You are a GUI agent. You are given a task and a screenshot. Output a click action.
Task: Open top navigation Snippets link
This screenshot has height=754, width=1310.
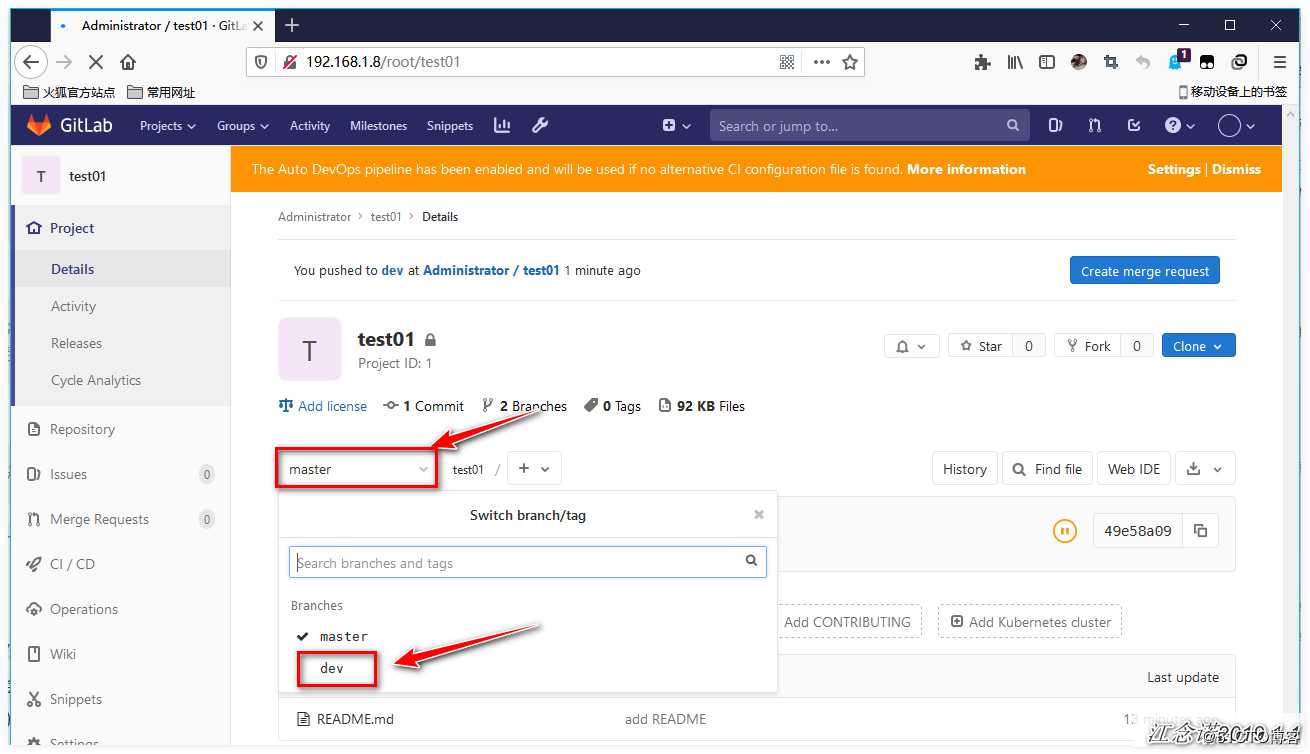tap(450, 126)
